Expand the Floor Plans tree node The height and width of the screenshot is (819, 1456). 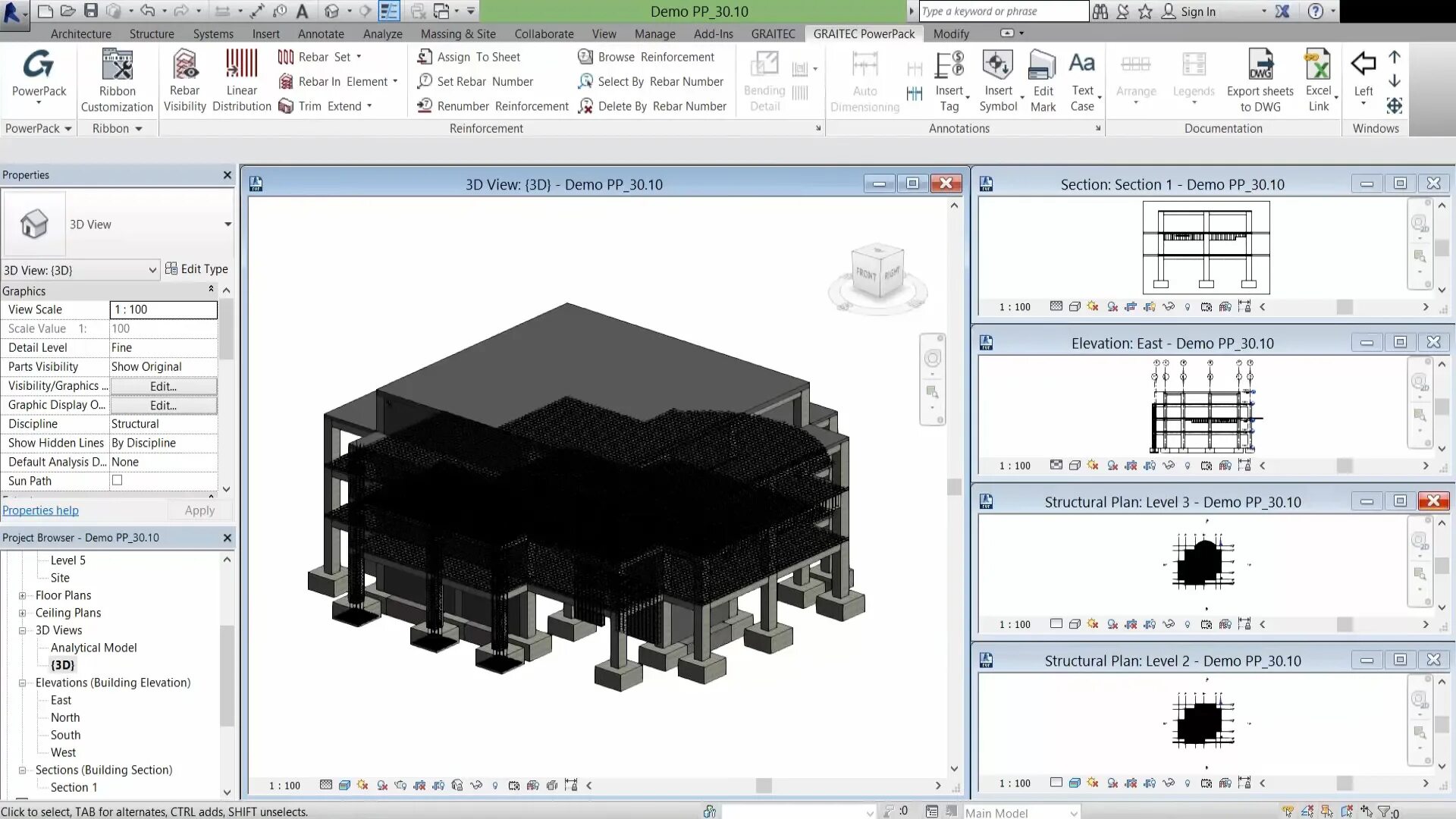tap(23, 595)
